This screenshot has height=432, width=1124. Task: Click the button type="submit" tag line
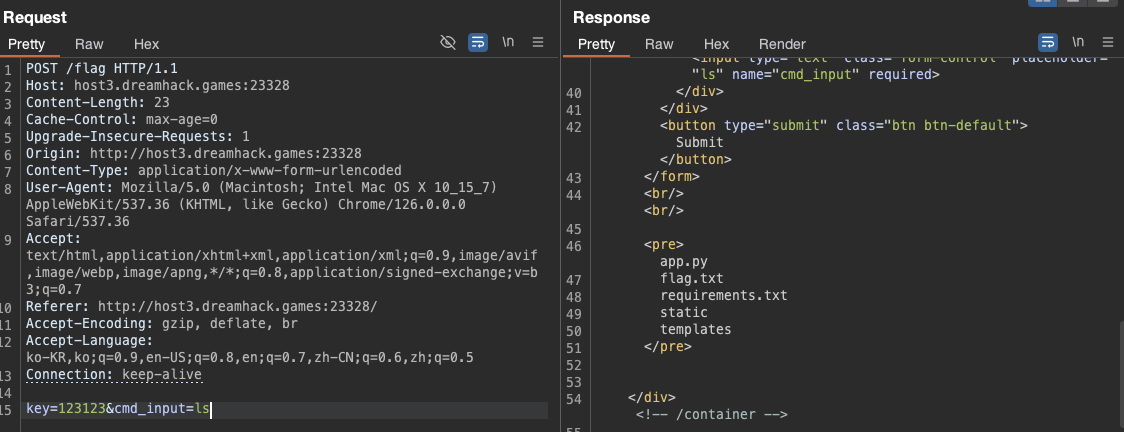point(844,125)
